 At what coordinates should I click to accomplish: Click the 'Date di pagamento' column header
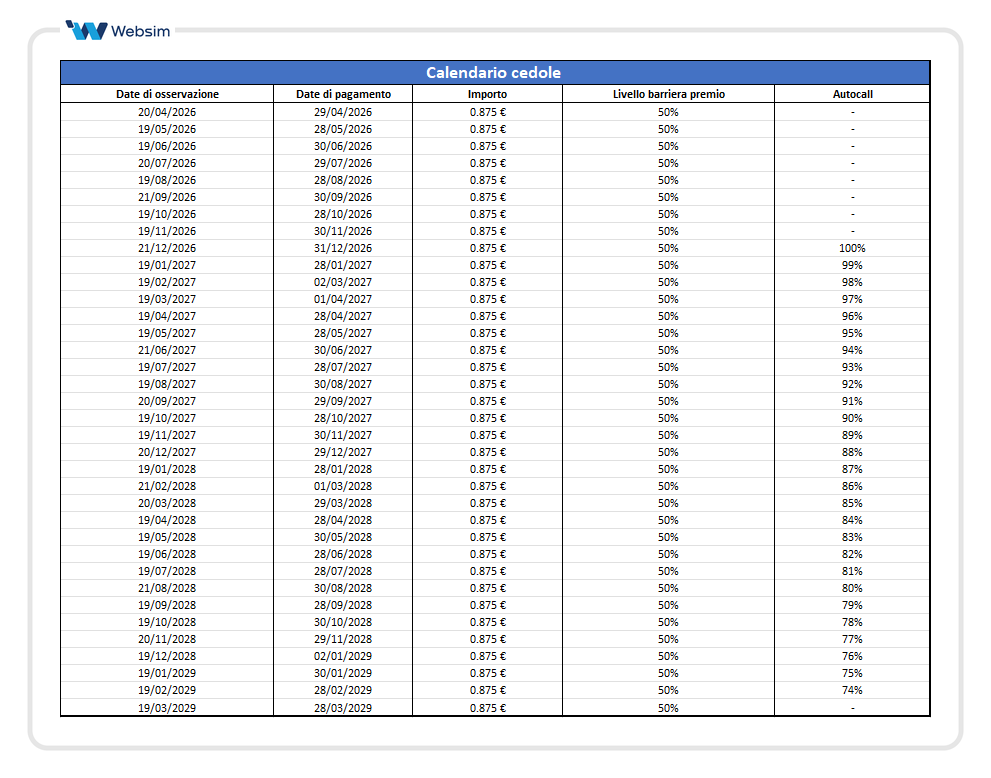(x=343, y=94)
